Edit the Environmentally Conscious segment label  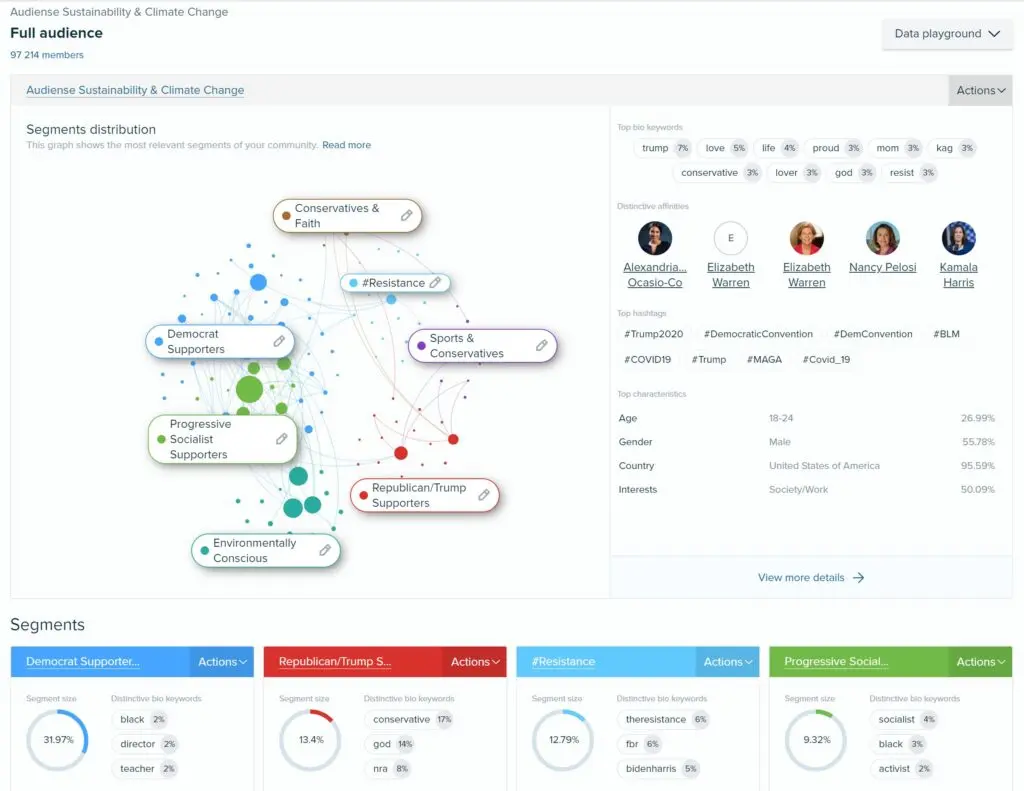(325, 550)
